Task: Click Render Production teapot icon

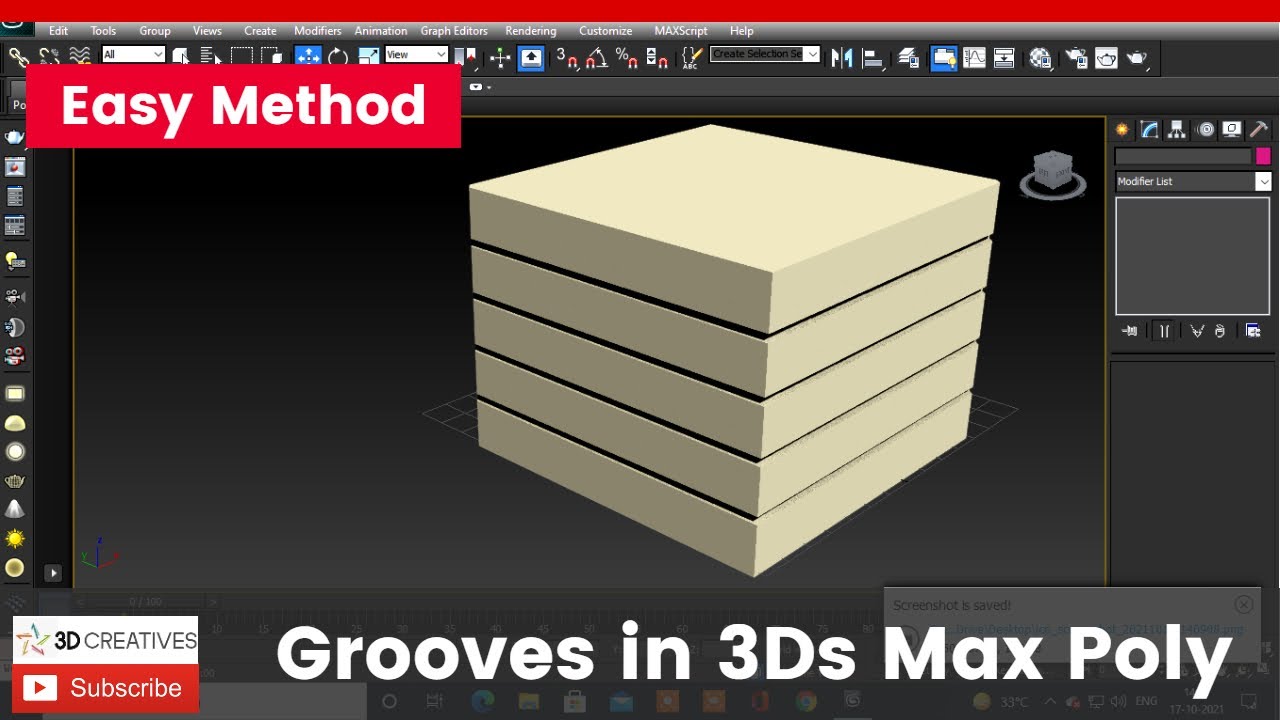Action: pyautogui.click(x=1137, y=58)
